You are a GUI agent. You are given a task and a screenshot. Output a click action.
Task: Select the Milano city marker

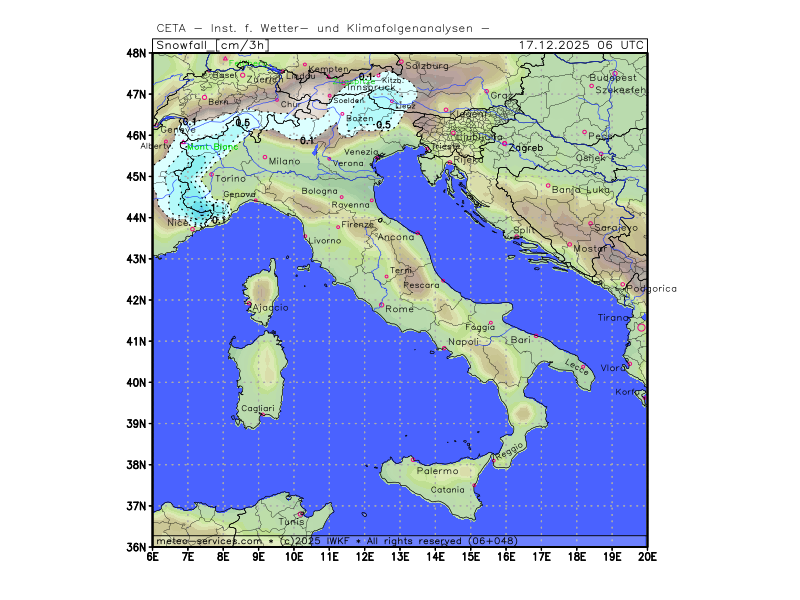265,157
